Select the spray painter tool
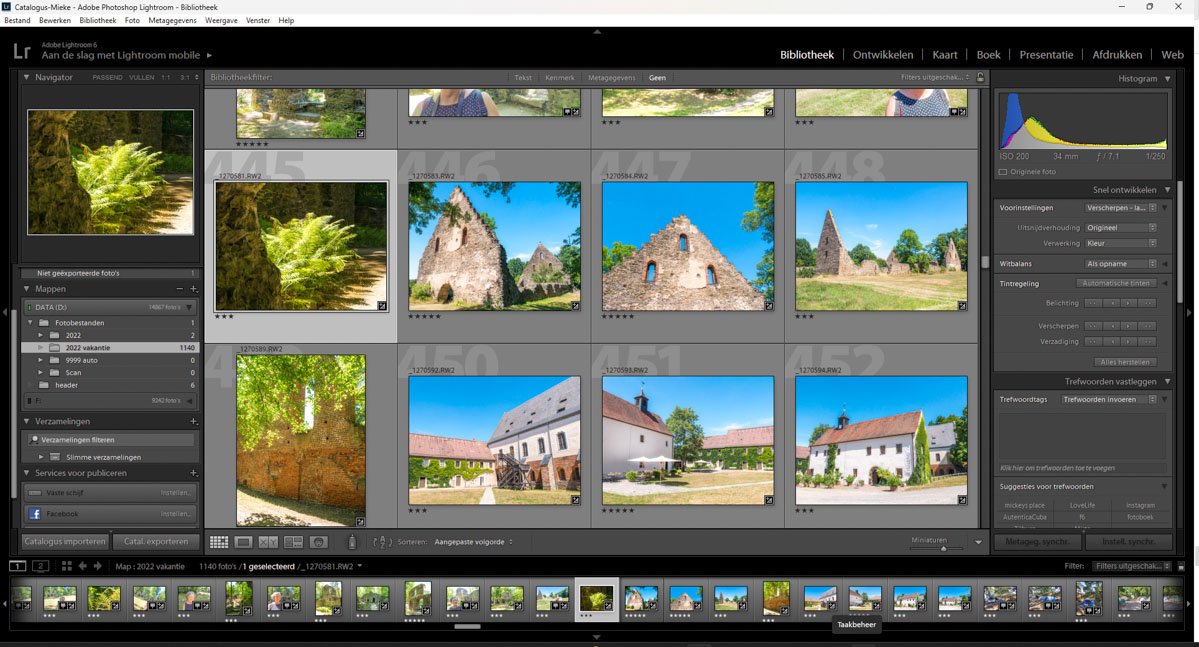Screen dimensions: 1199x647 pos(352,542)
